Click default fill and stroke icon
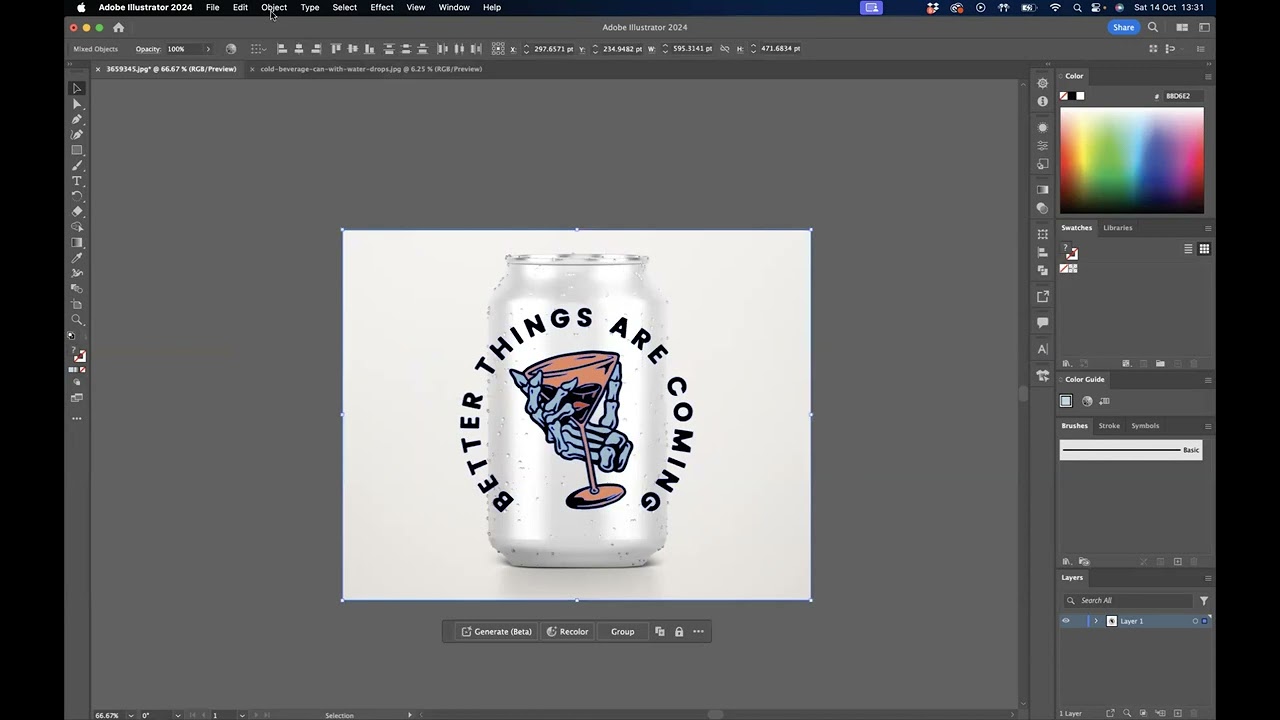Image resolution: width=1280 pixels, height=720 pixels. (72, 336)
